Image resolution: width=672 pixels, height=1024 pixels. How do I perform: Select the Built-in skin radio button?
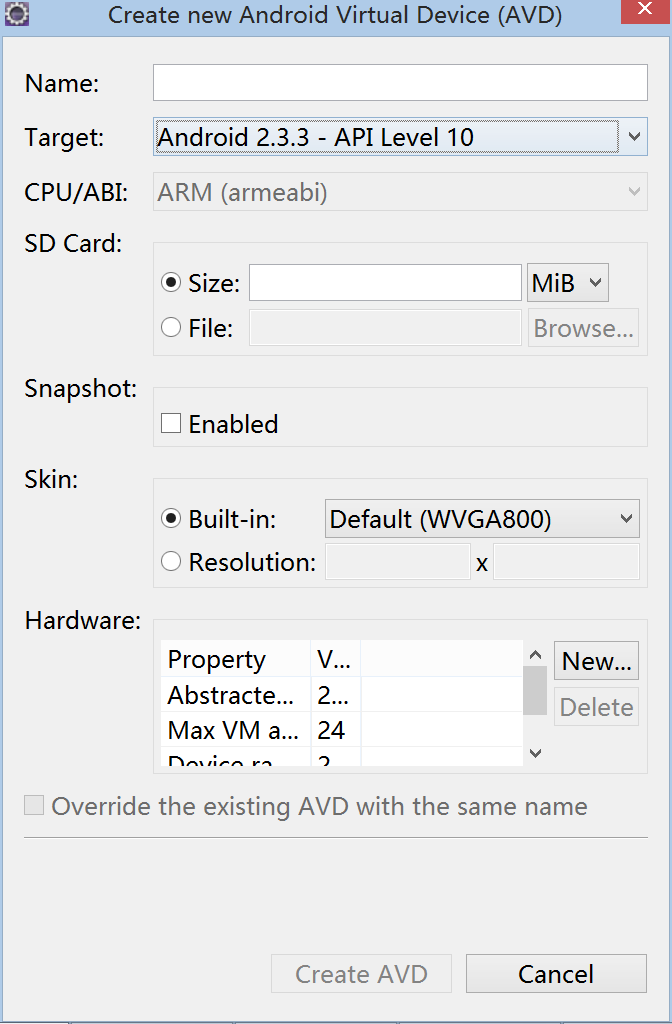tap(171, 519)
